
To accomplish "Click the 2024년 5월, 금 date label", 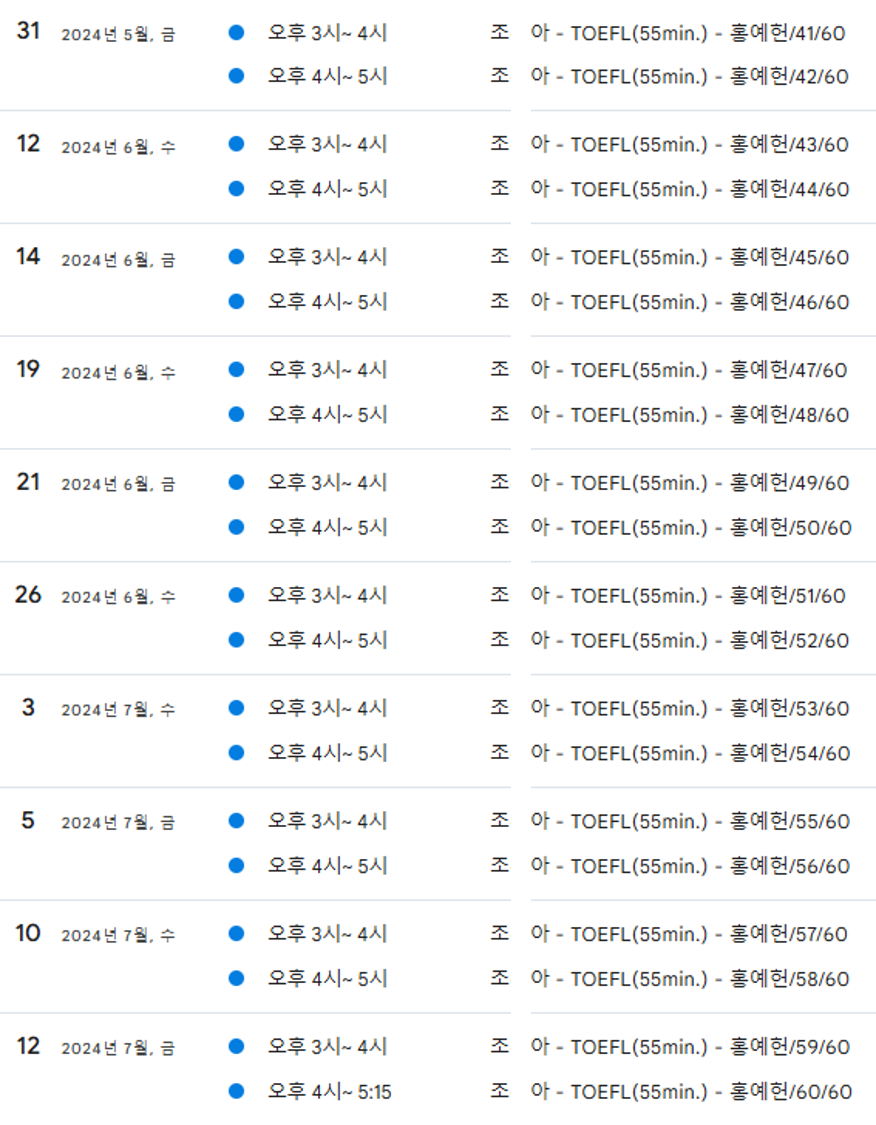I will (x=118, y=34).
